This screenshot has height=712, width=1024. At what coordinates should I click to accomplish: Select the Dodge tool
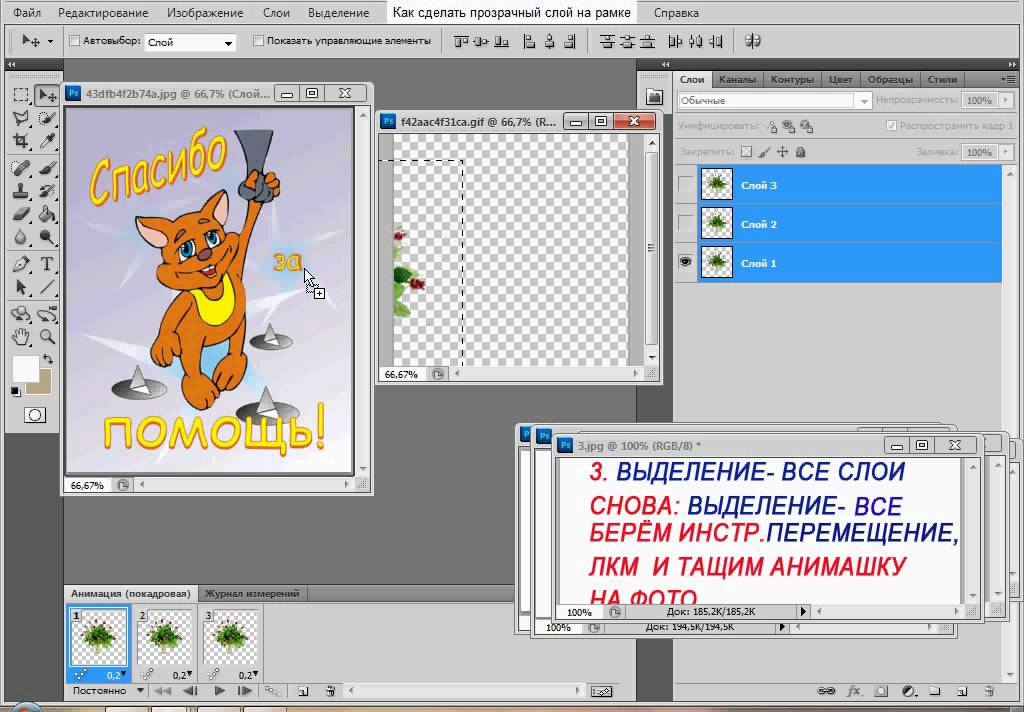pos(47,236)
